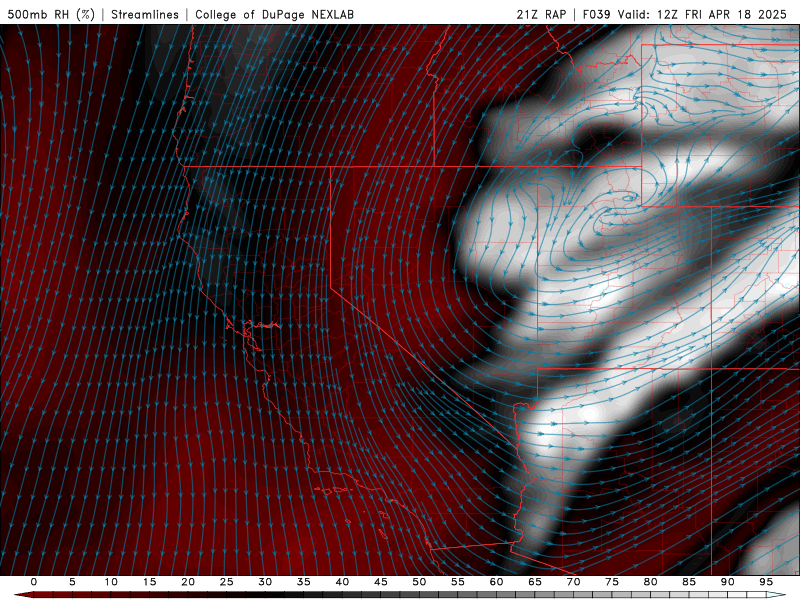Click the color bar label "95"
Viewport: 800px width, 600px height.
tap(765, 582)
